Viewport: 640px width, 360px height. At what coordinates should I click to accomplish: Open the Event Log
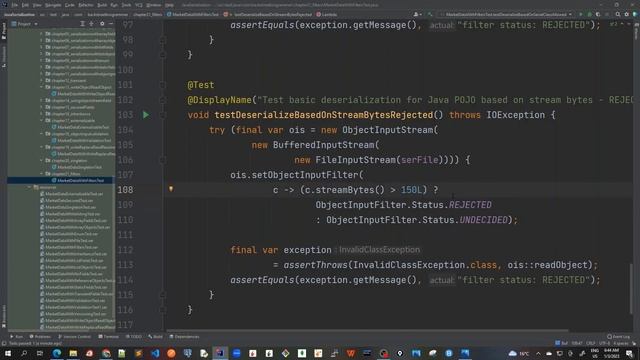618,337
